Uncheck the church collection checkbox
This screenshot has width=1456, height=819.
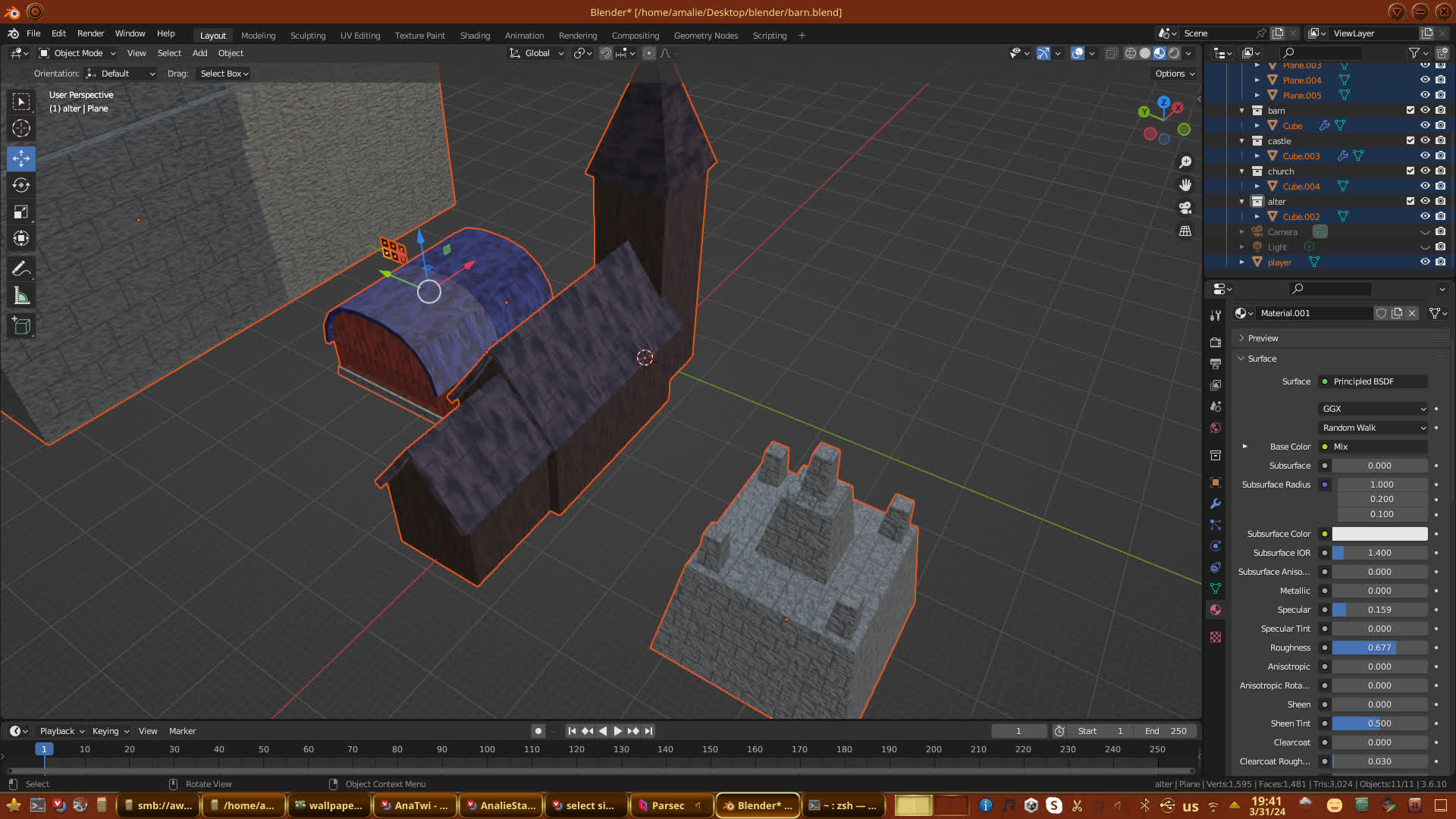(x=1410, y=171)
